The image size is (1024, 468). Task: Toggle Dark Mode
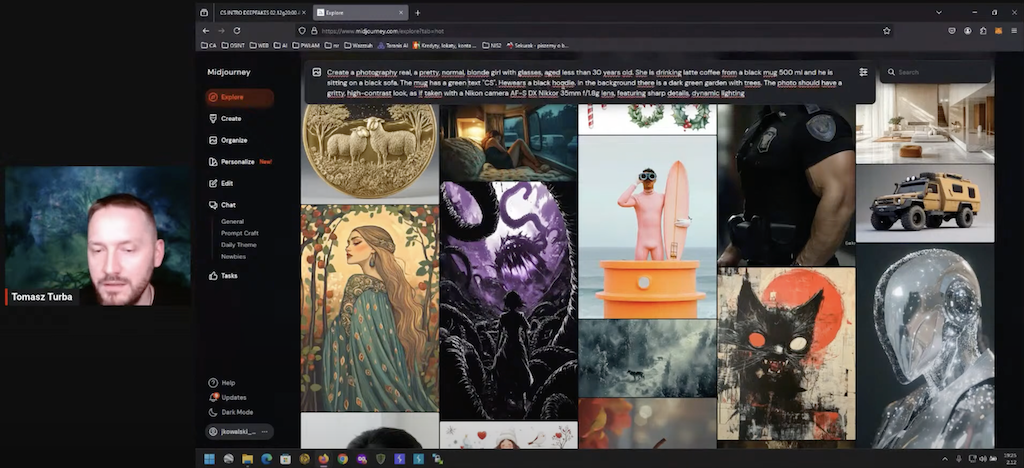pyautogui.click(x=236, y=412)
